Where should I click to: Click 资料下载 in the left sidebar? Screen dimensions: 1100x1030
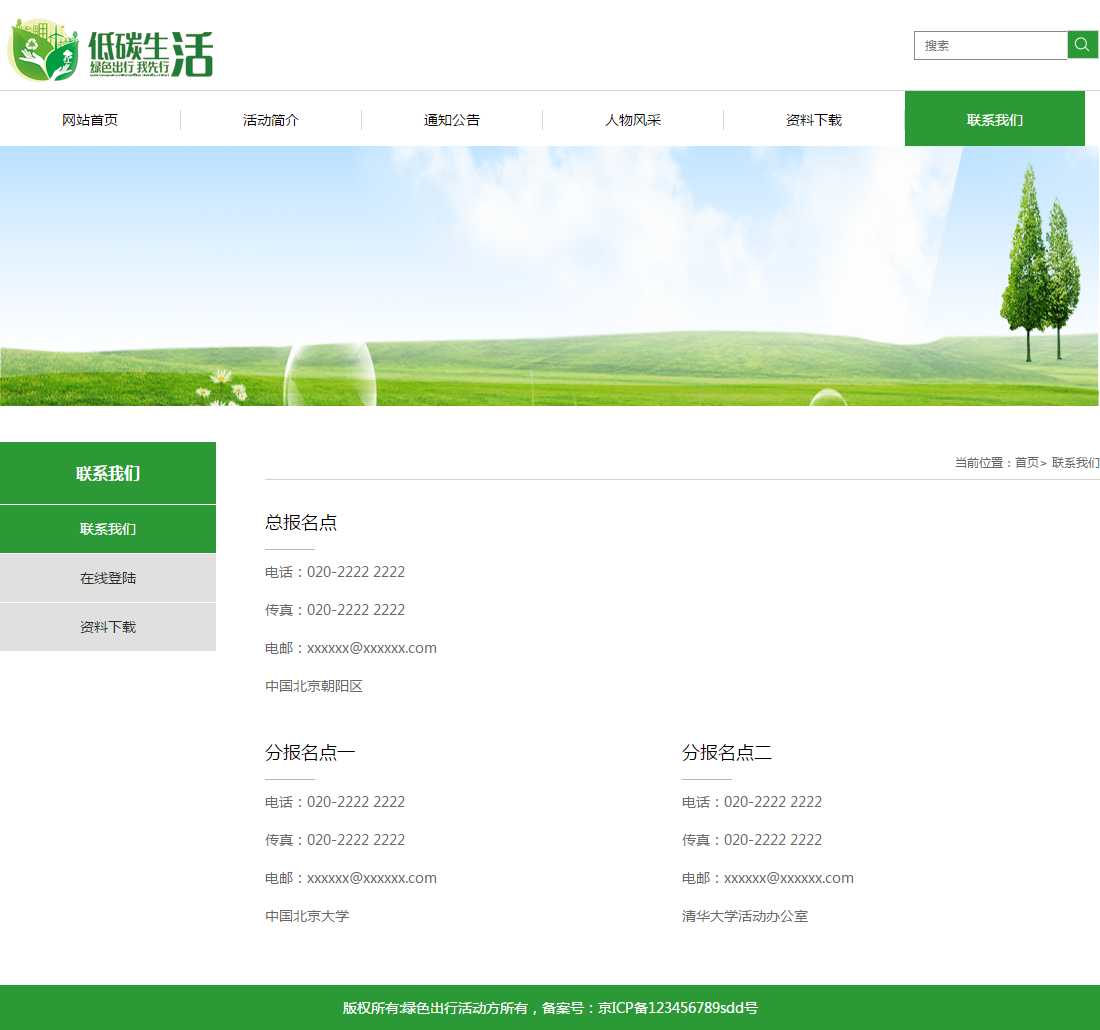108,627
